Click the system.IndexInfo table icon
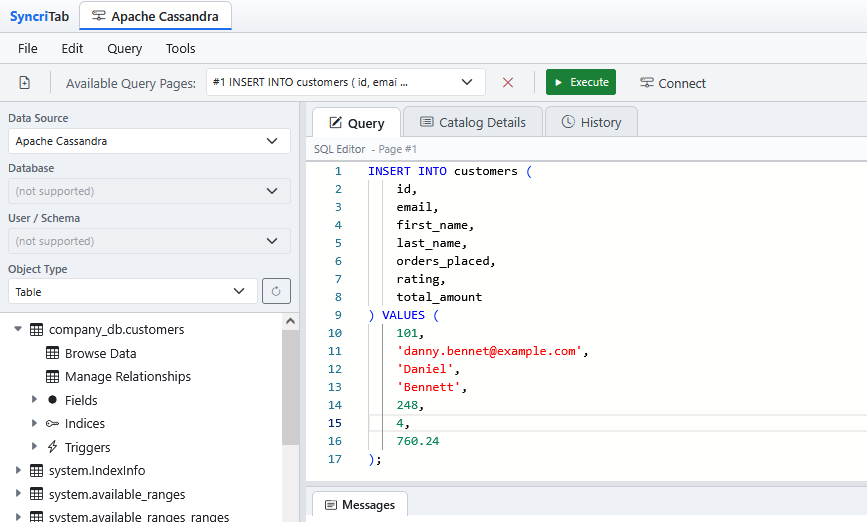The image size is (867, 522). coord(36,471)
